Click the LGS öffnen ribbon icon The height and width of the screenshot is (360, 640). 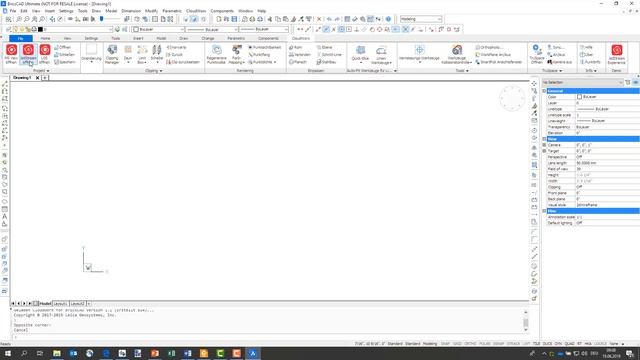coord(45,54)
